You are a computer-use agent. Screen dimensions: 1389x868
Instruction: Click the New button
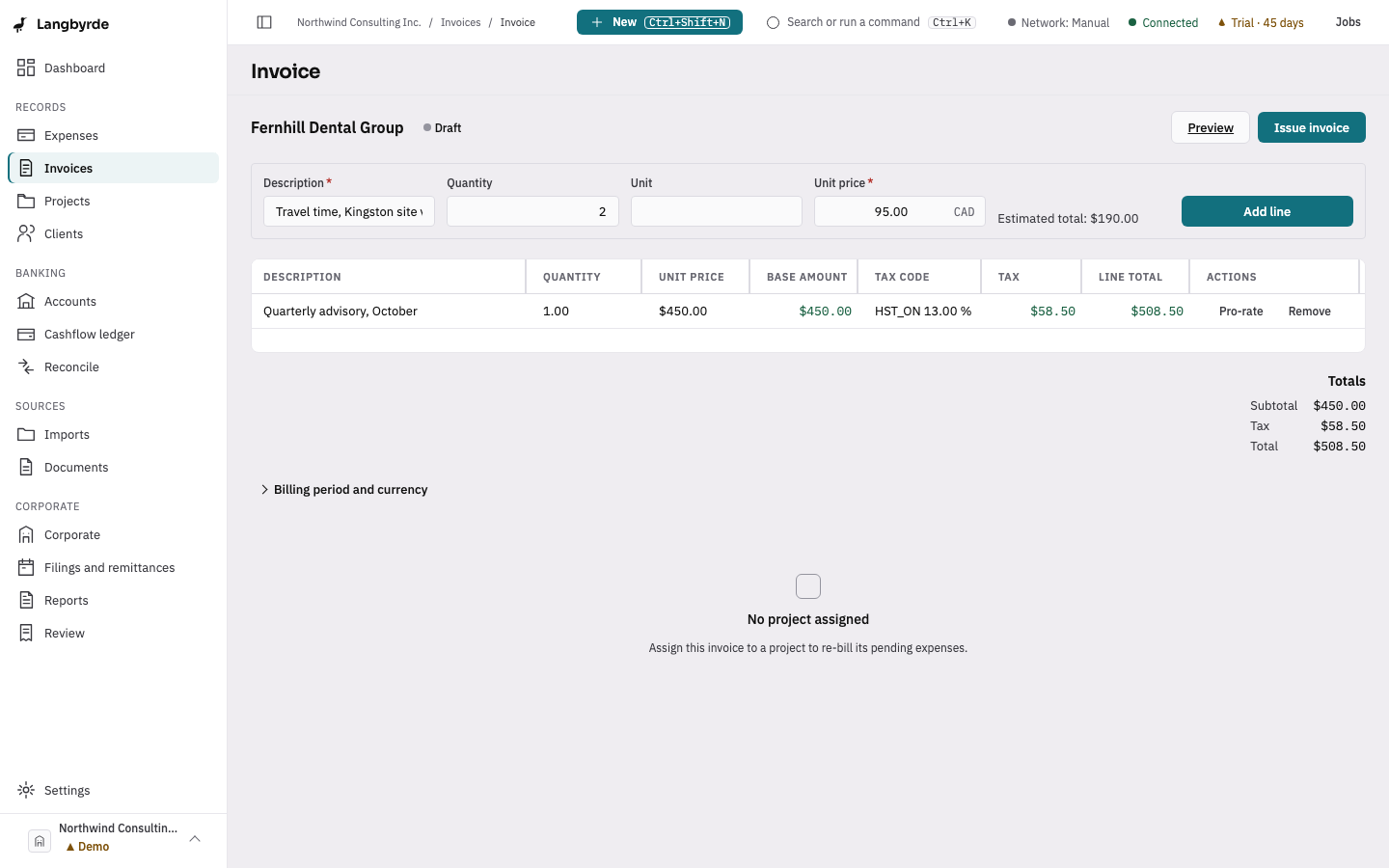[x=660, y=22]
